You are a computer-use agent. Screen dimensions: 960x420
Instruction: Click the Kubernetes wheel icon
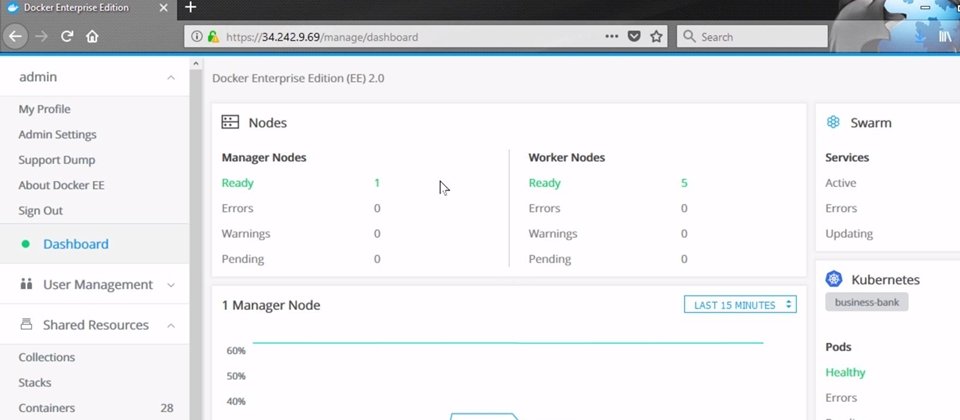tap(834, 279)
